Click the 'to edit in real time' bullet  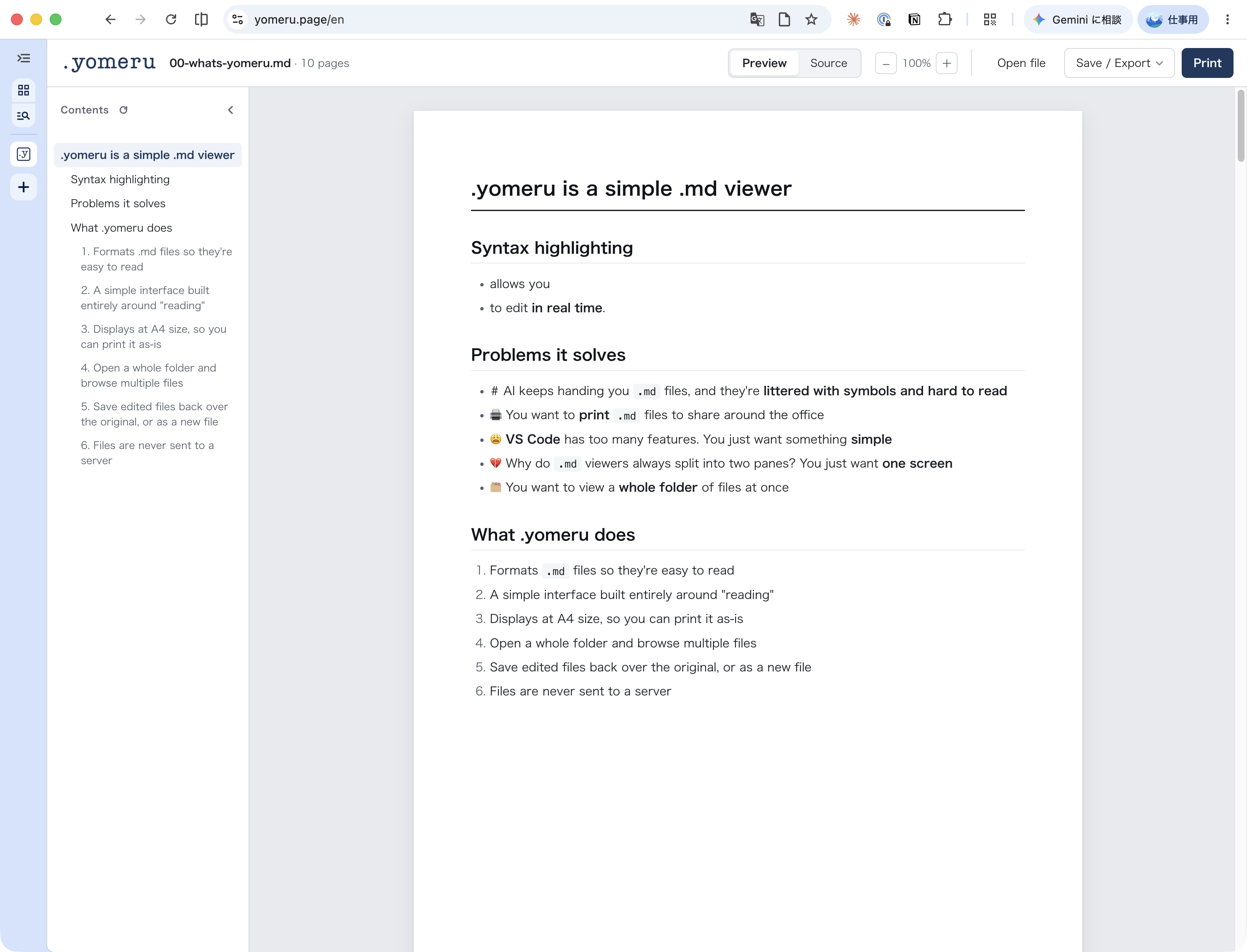coord(547,308)
